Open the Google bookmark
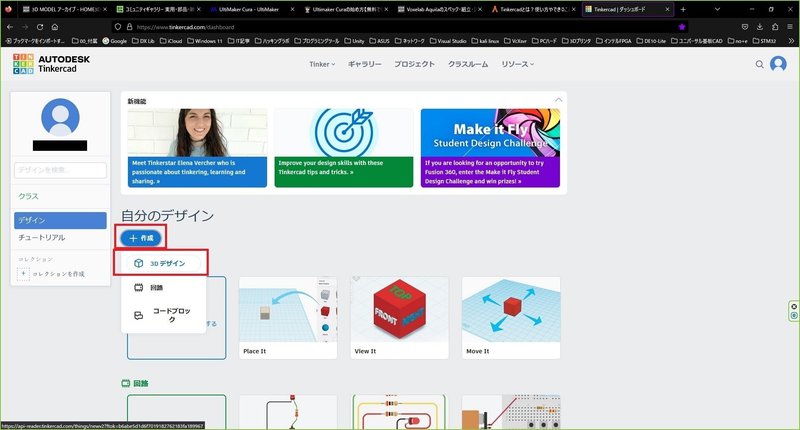800x430 pixels. click(115, 41)
